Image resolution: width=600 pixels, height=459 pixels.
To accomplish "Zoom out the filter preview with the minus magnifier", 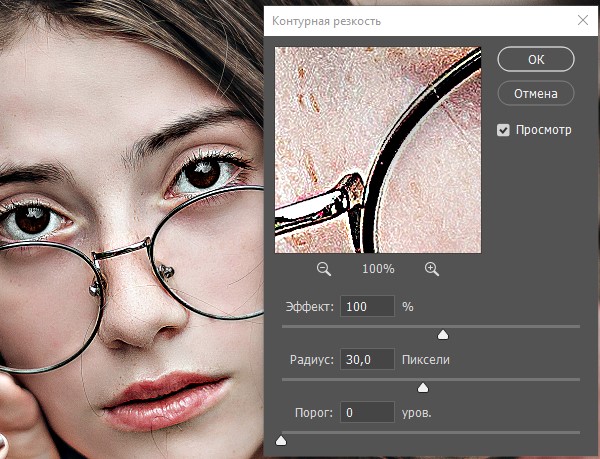I will click(x=324, y=269).
